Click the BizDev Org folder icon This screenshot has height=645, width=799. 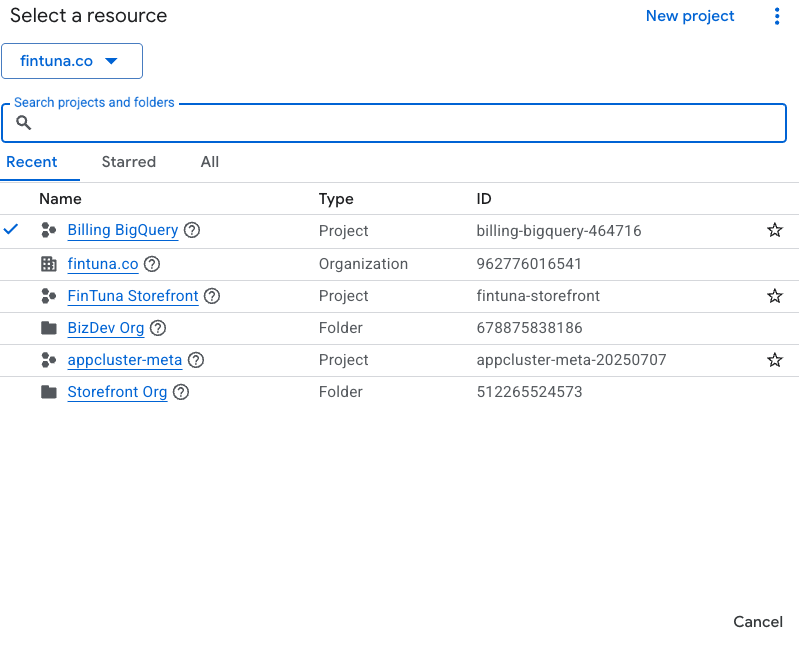point(48,328)
